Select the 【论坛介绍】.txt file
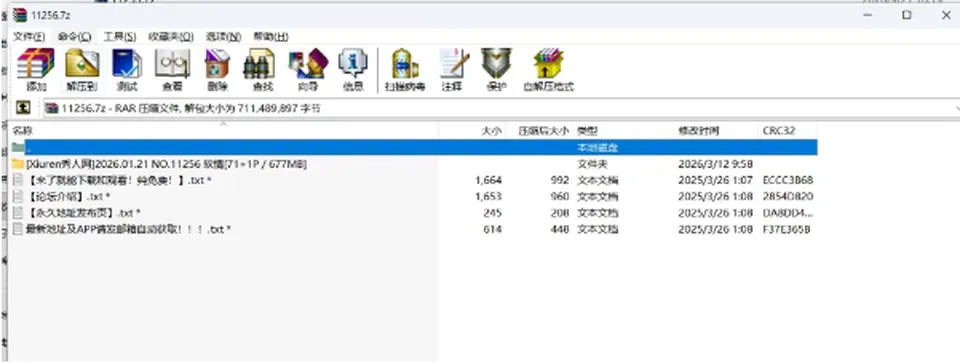Screen dimensions: 960x363 click(69, 196)
